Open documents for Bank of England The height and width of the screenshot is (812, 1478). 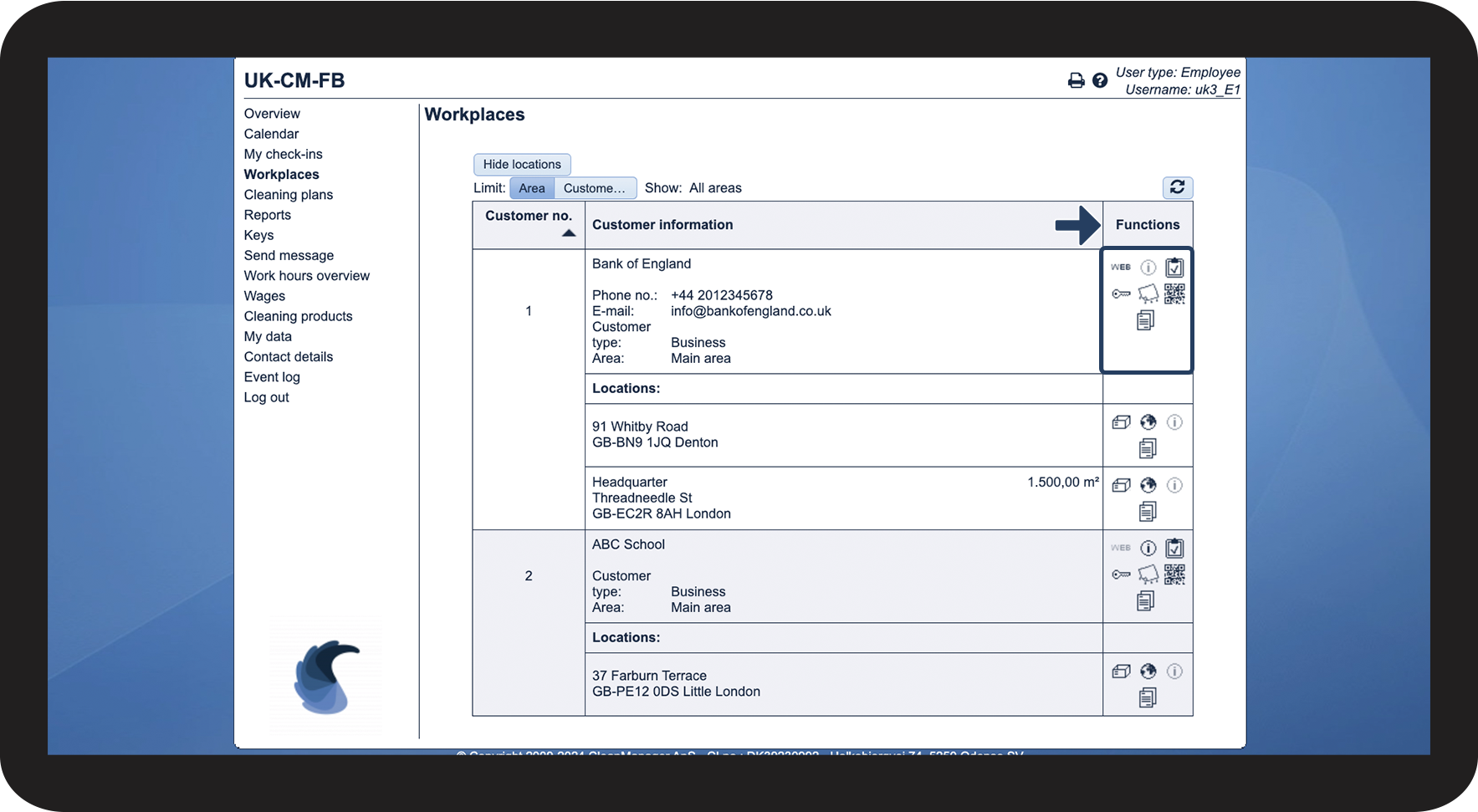tap(1146, 320)
